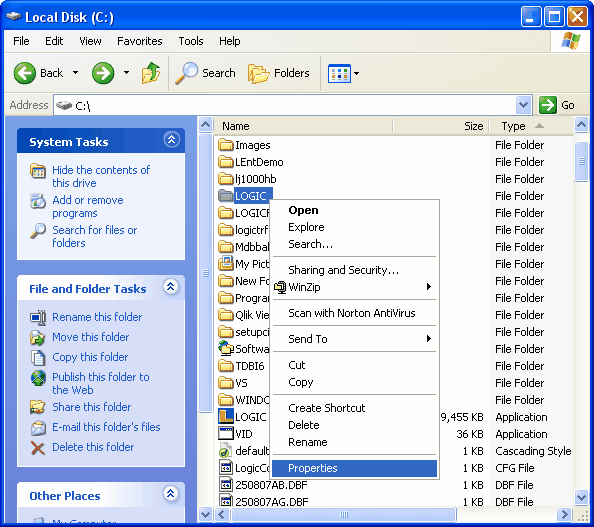Open the Search magnifier toolbar button
This screenshot has width=594, height=527.
point(205,73)
